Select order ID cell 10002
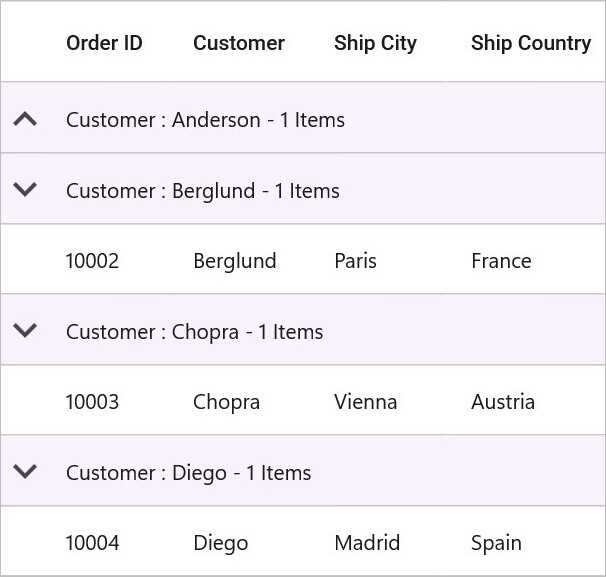This screenshot has width=606, height=577. (x=92, y=261)
